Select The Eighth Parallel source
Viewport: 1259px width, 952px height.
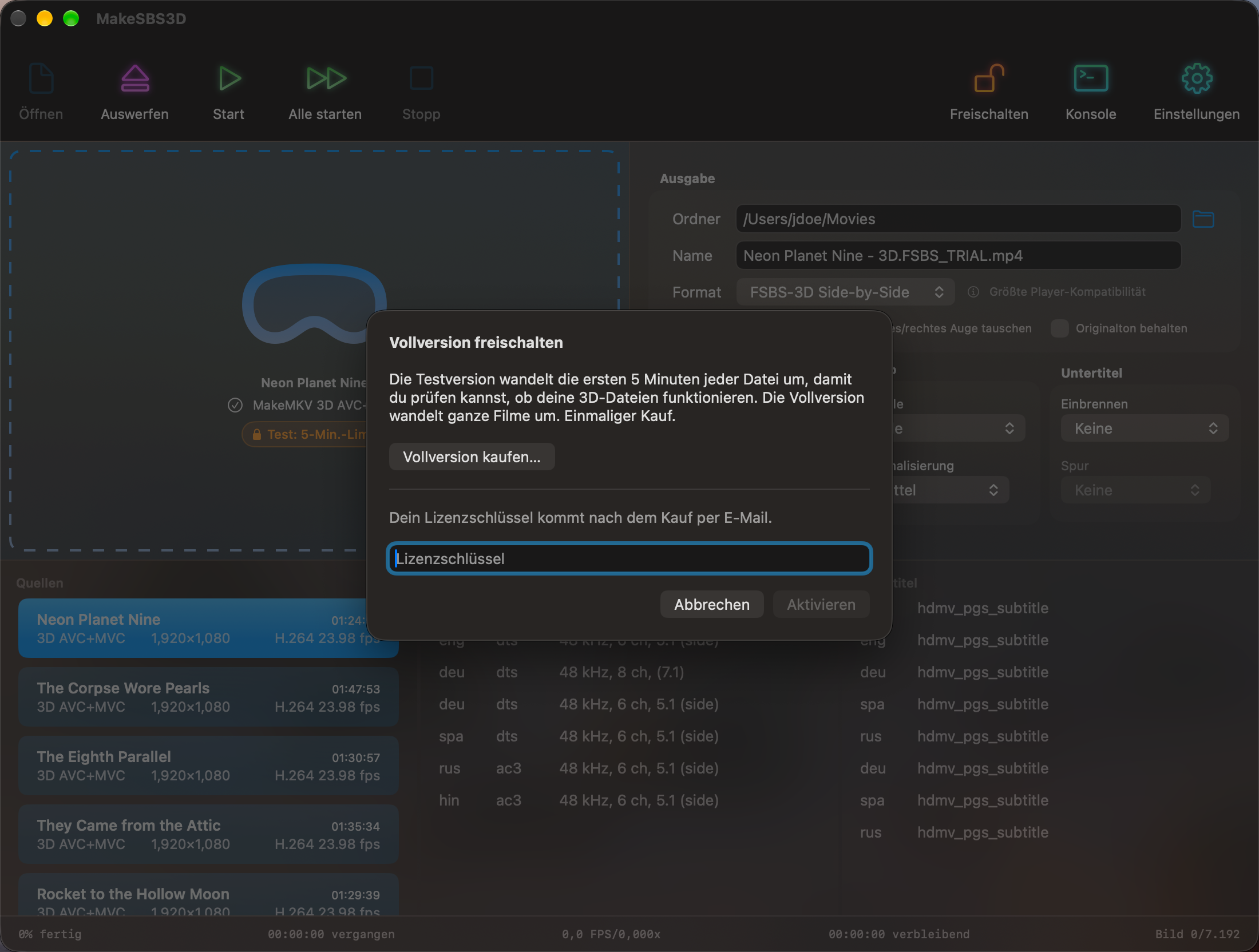[208, 765]
